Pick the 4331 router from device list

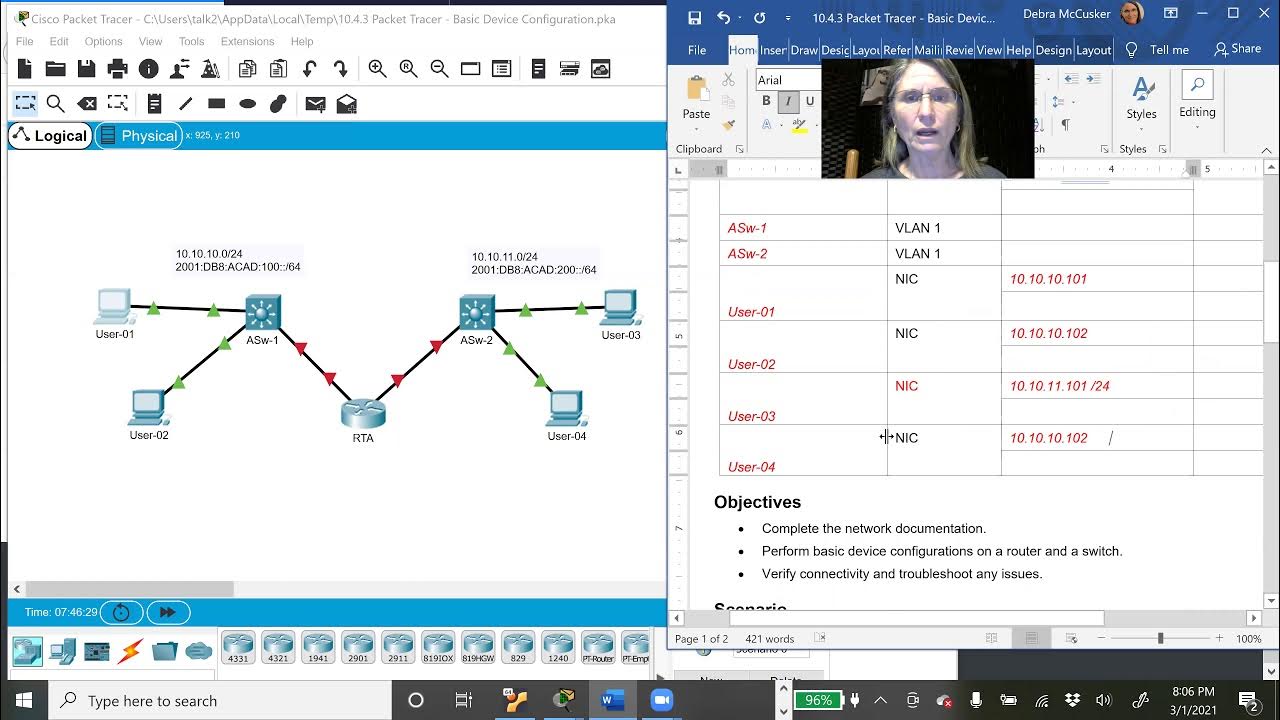(x=238, y=647)
